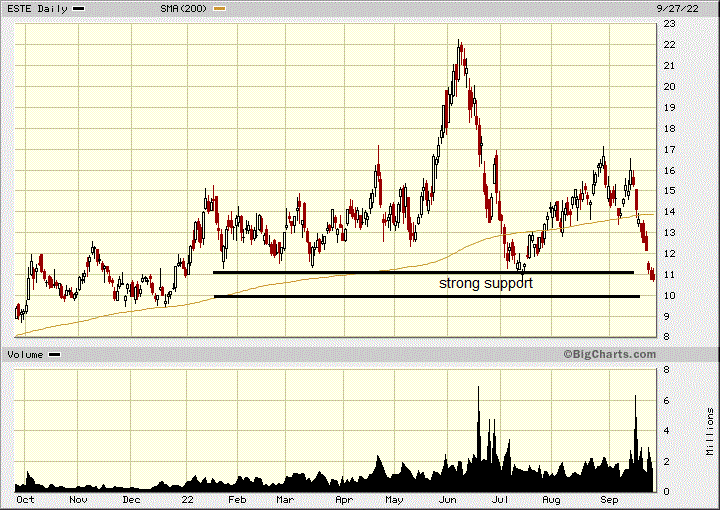Screen dimensions: 720x510
Task: Click the Millions axis label
Action: (710, 431)
